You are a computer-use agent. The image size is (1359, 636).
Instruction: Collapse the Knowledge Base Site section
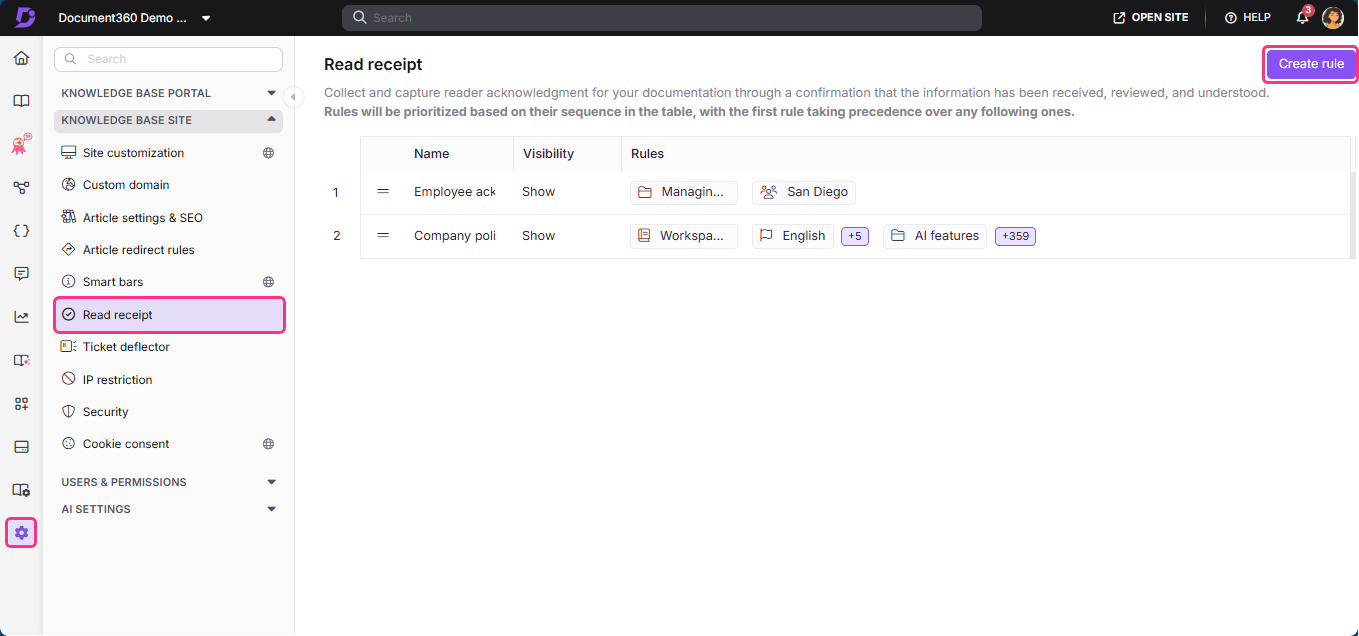(270, 120)
